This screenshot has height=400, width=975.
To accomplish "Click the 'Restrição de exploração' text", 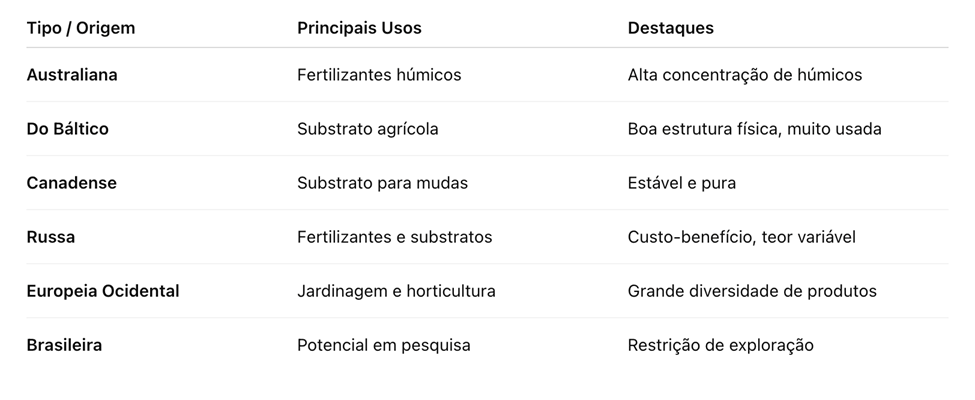I will pyautogui.click(x=720, y=345).
